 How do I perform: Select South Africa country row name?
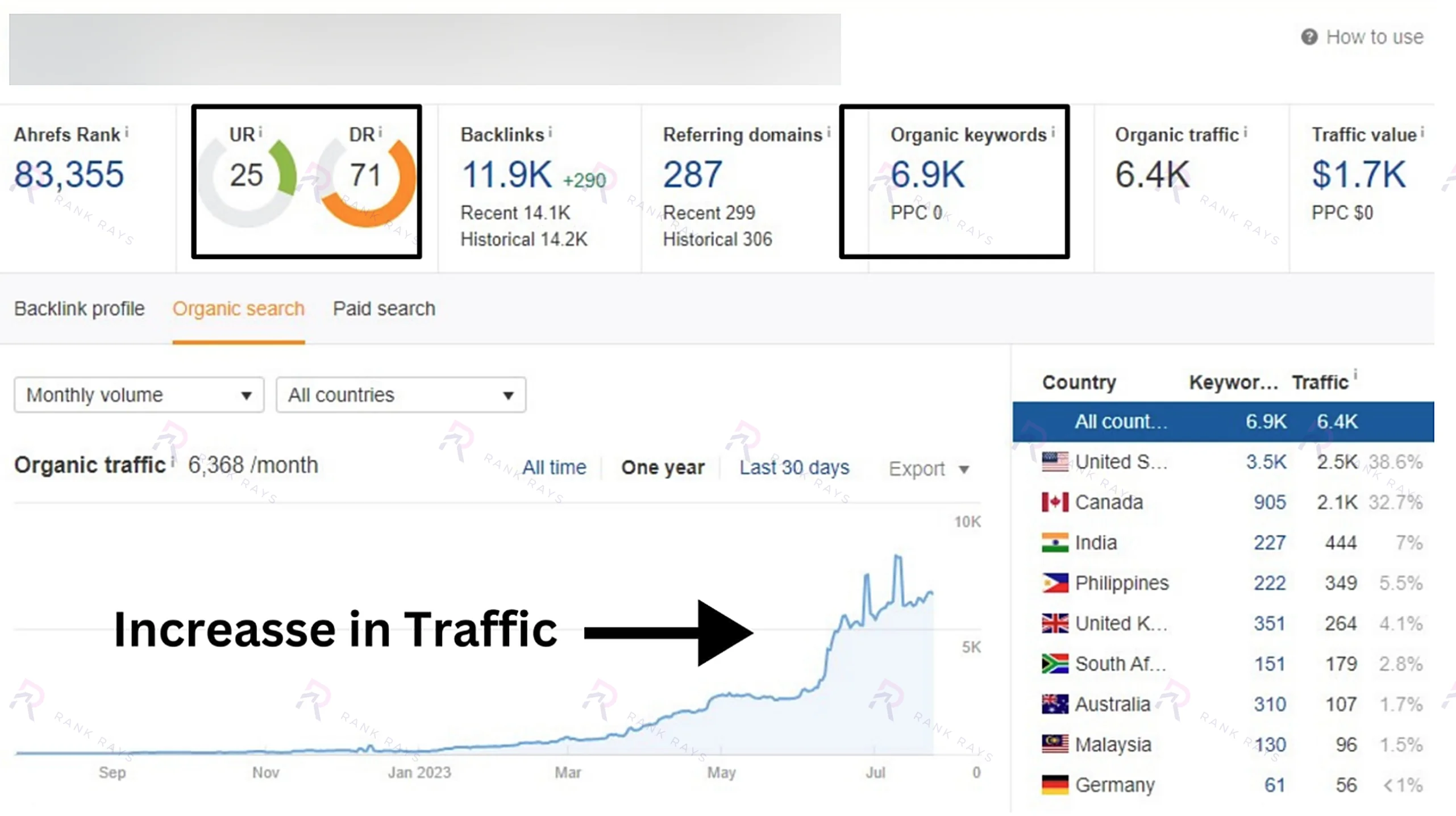(1120, 664)
